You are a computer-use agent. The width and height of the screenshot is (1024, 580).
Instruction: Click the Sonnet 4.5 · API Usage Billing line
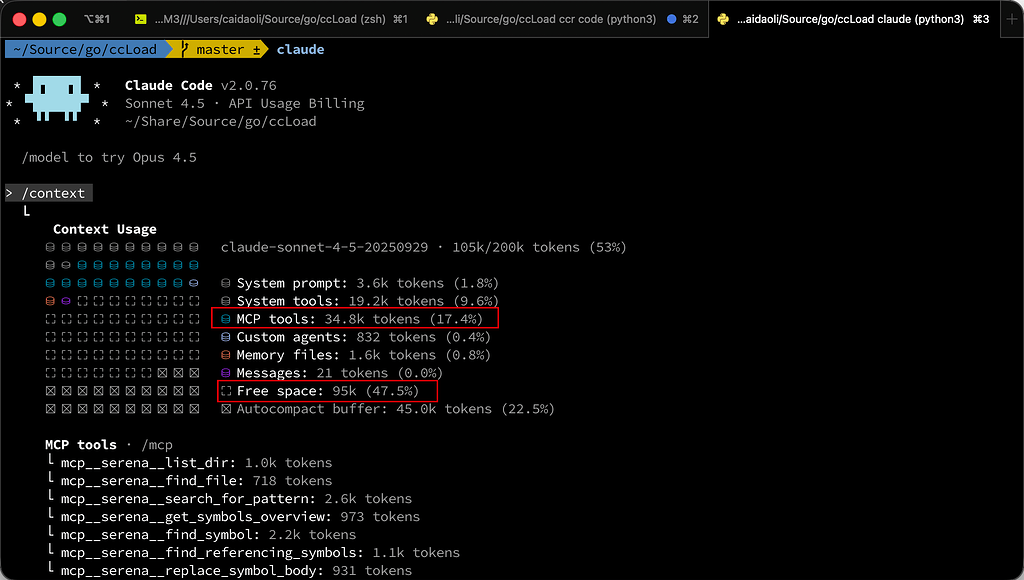click(x=245, y=103)
